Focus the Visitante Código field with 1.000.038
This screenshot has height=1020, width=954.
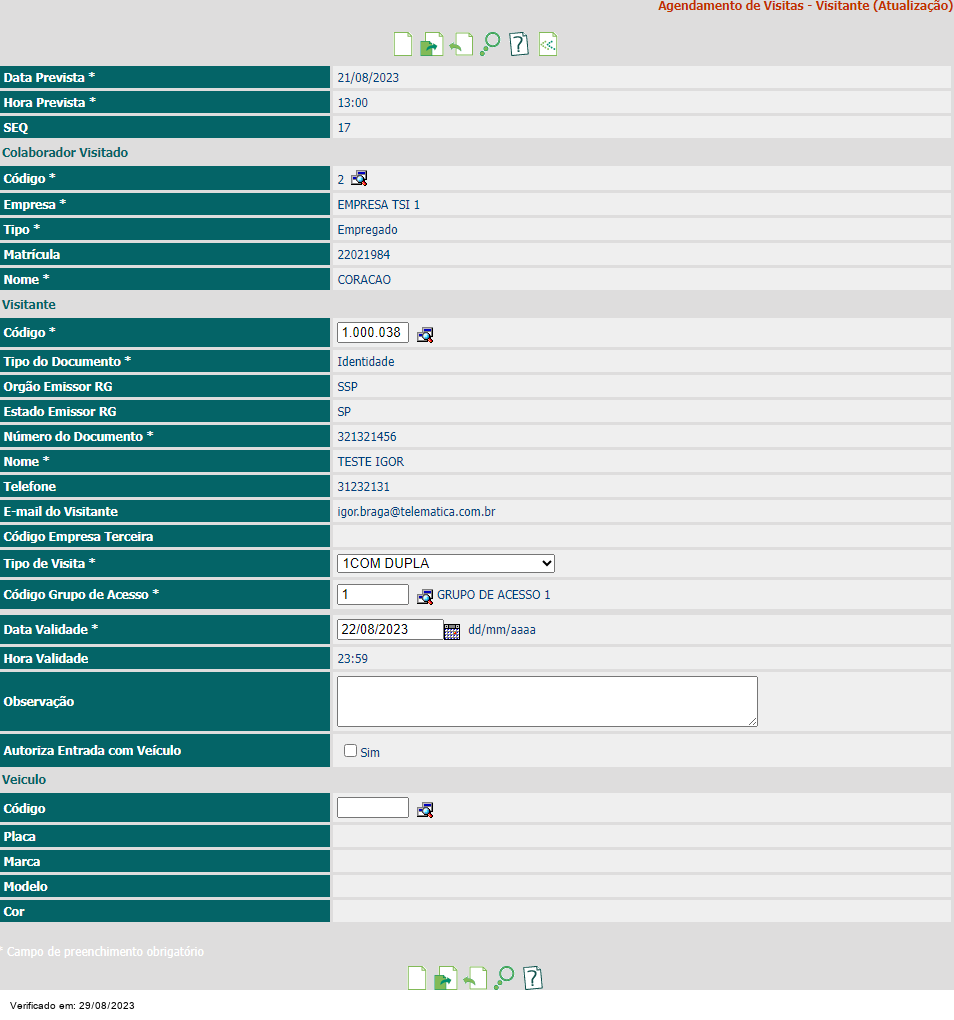373,332
